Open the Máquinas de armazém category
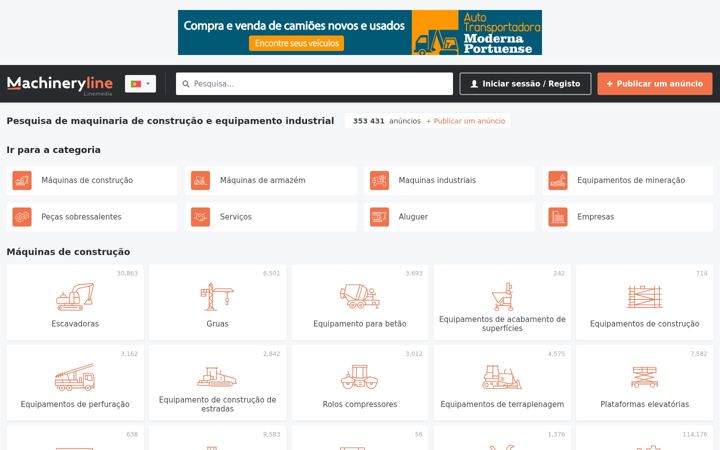Screen dimensions: 720x450 click(263, 180)
